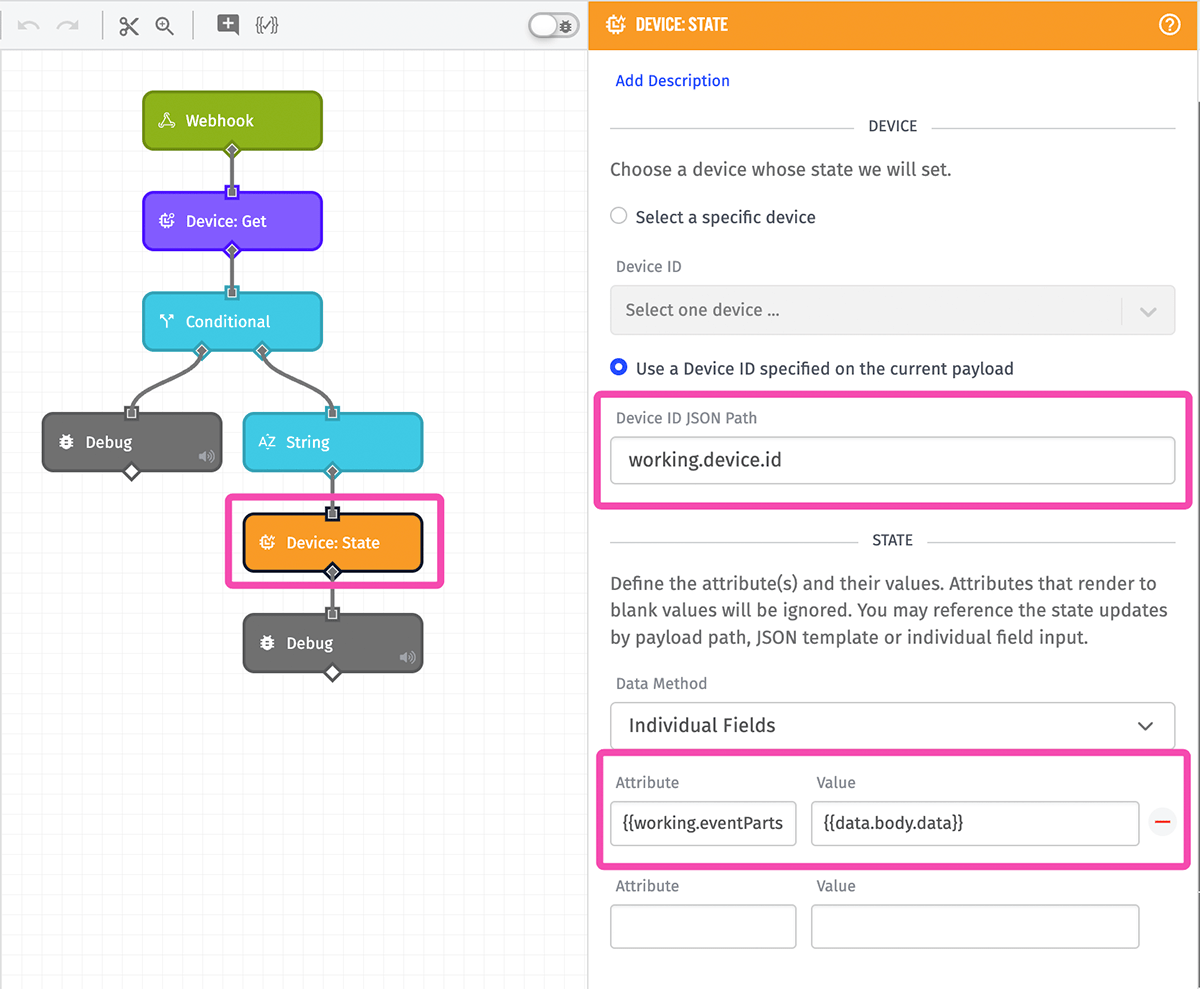Click speaker icon on left Debug node

(x=206, y=457)
